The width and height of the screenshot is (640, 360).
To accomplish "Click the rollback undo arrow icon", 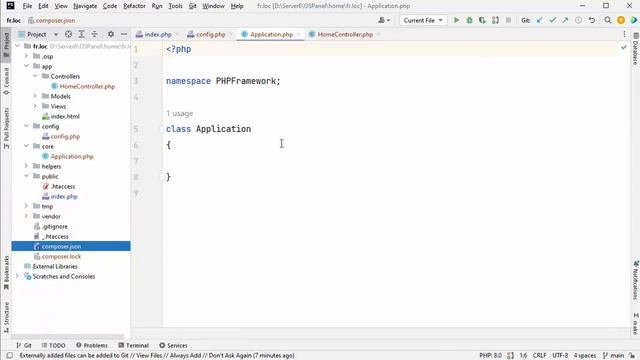I will 592,20.
